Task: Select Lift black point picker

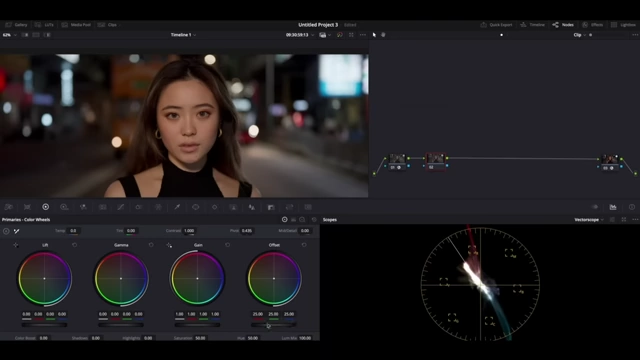Action: coord(16,245)
